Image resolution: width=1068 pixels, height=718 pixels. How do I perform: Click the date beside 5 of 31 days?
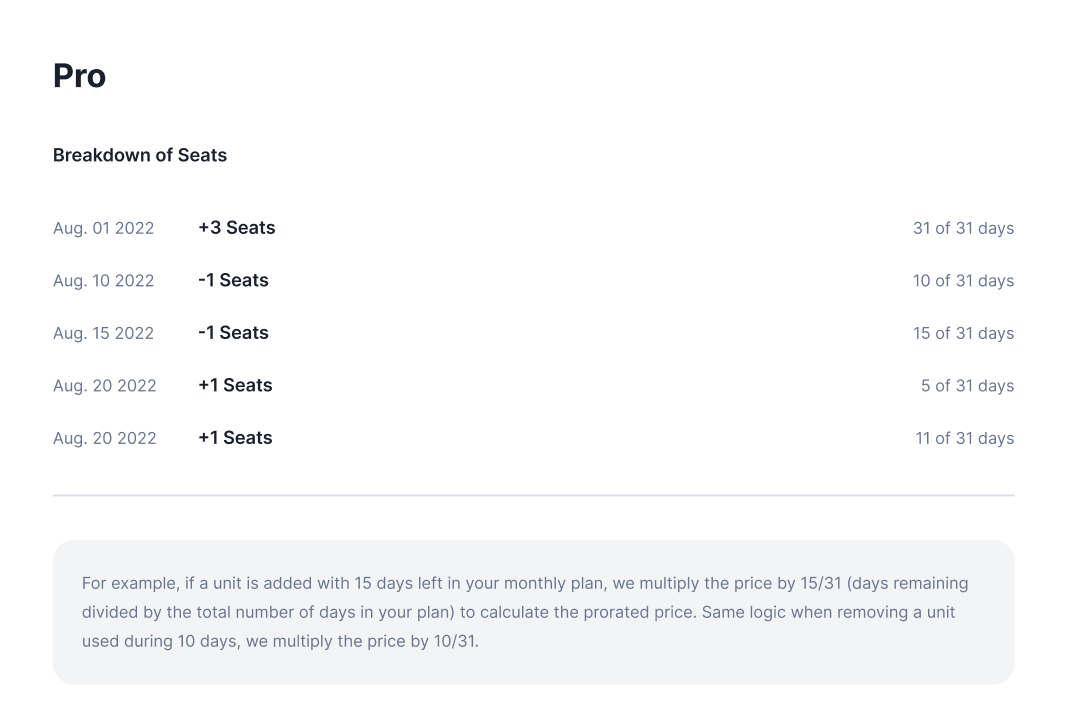pos(105,386)
